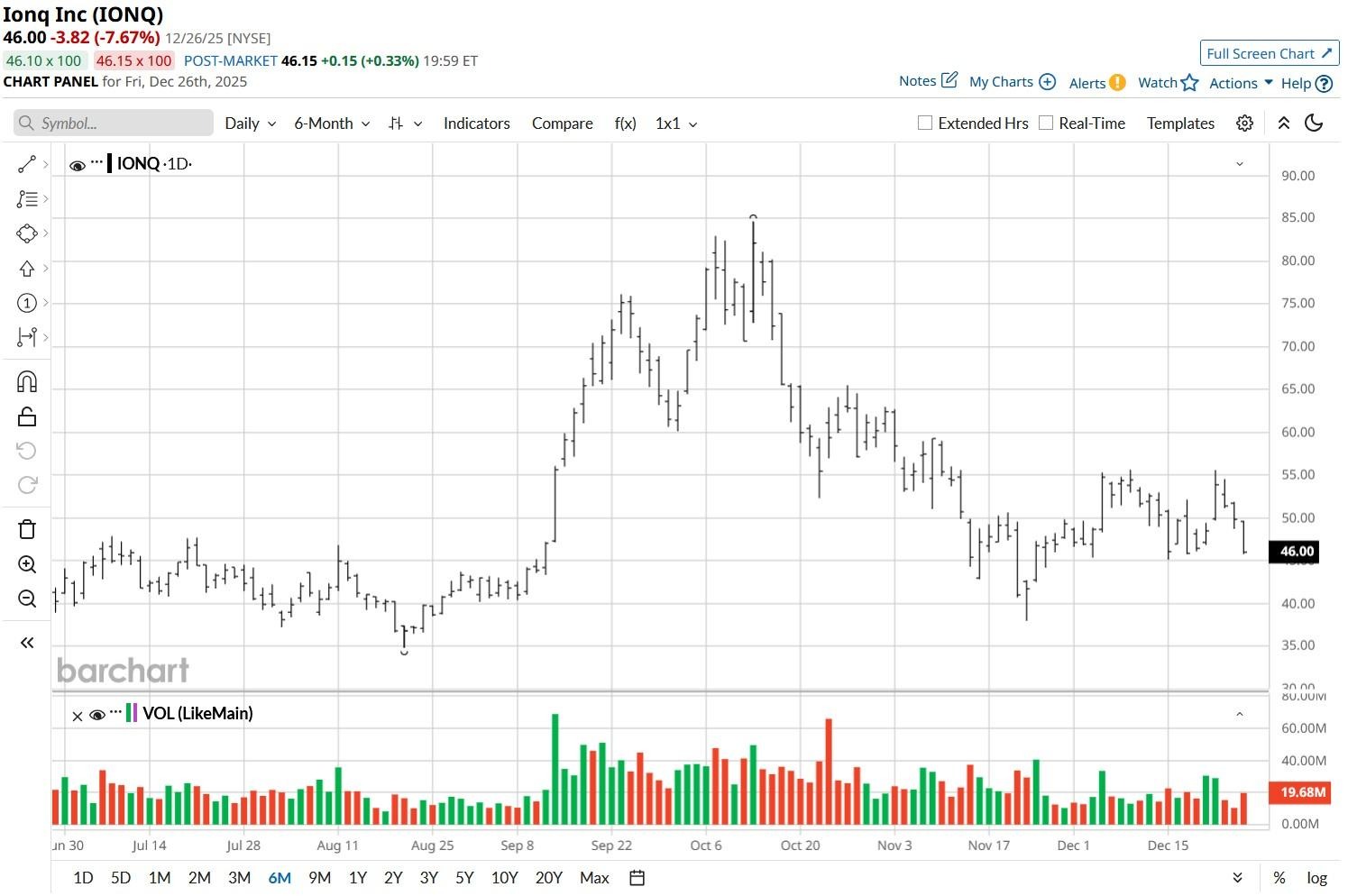Enable the Extended Hrs checkbox
Viewport: 1348px width, 896px height.
[x=924, y=123]
